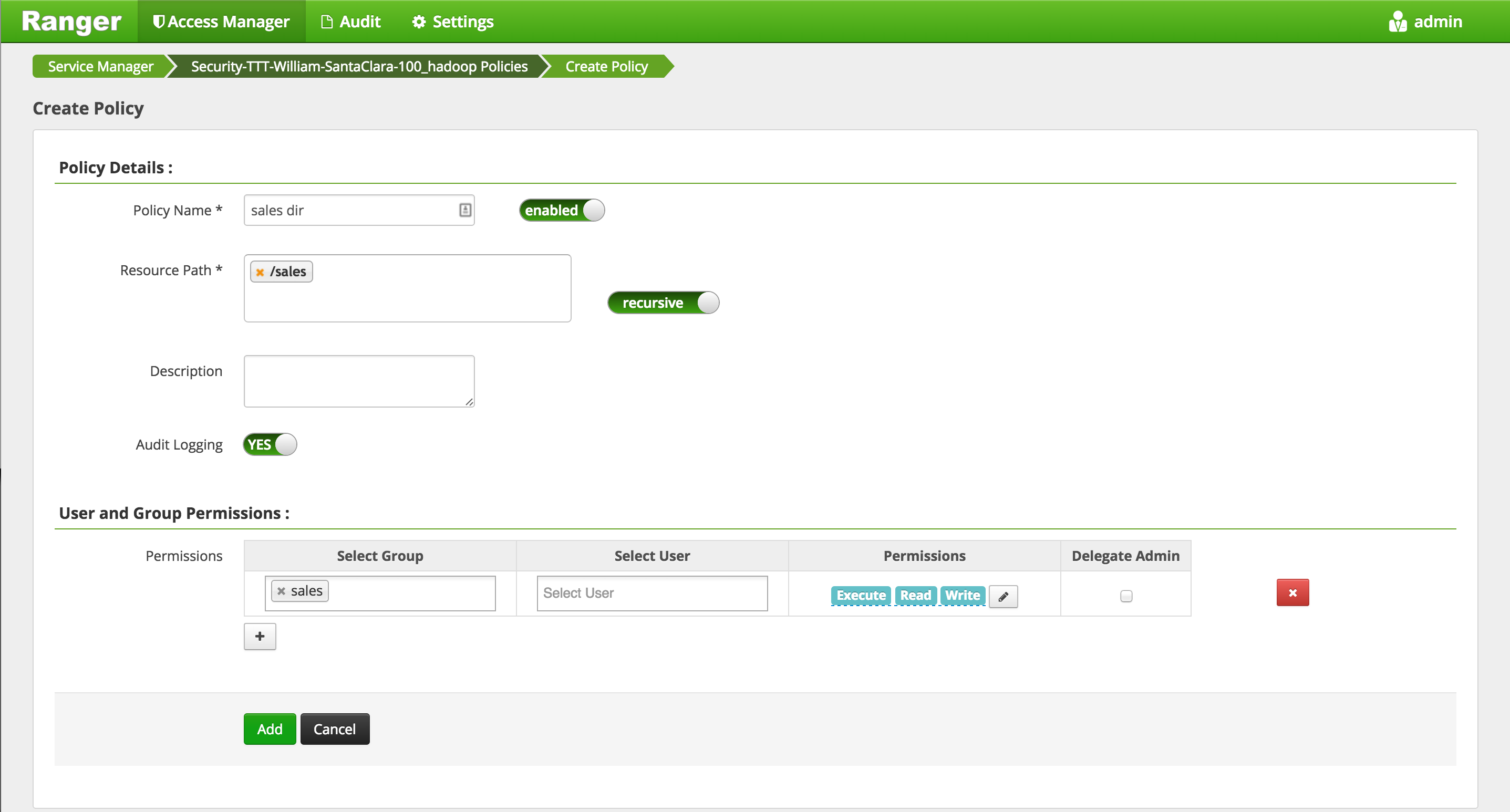Click the Ranger logo
This screenshot has width=1510, height=812.
tap(71, 22)
